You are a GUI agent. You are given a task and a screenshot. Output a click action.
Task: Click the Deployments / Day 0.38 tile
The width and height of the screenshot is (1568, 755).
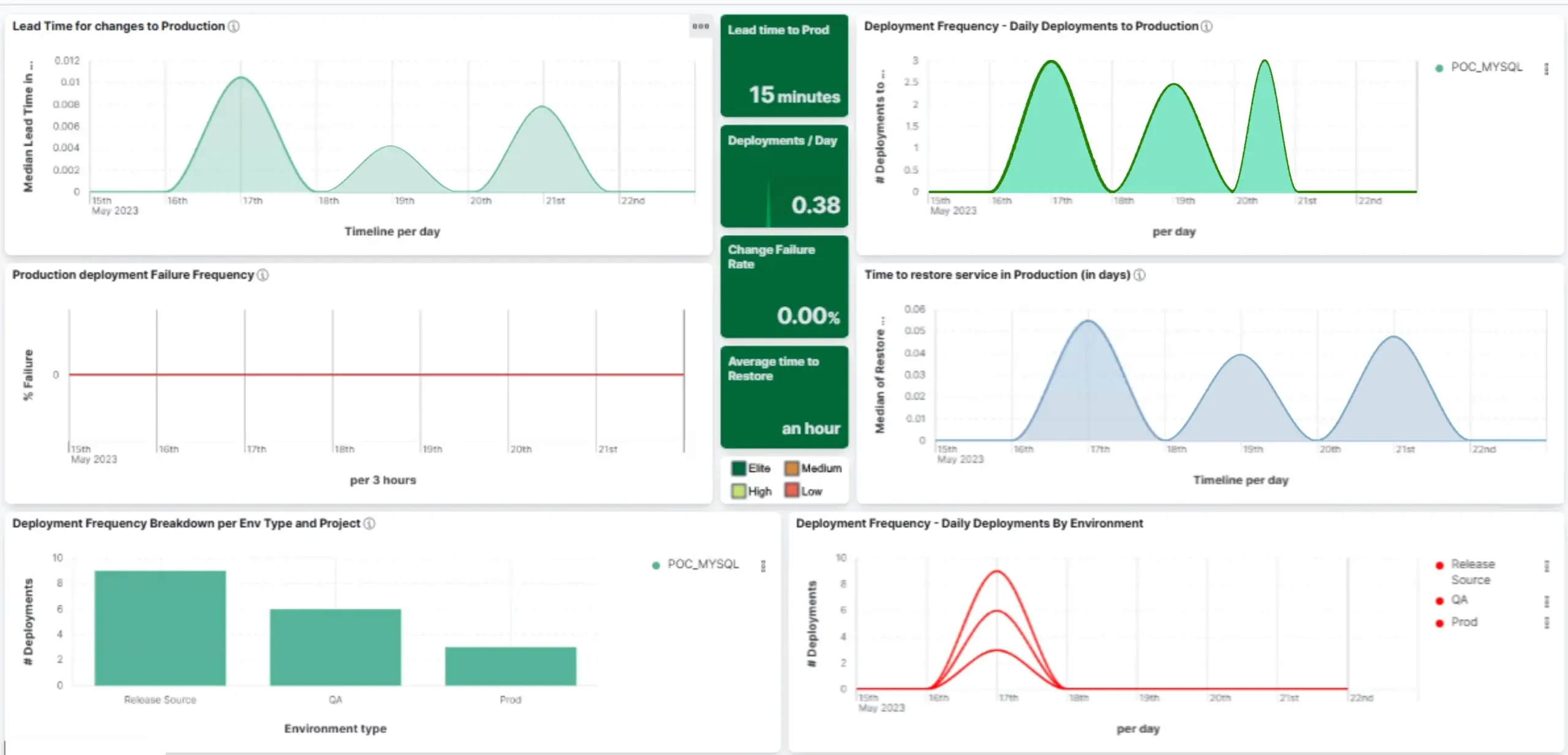tap(784, 176)
